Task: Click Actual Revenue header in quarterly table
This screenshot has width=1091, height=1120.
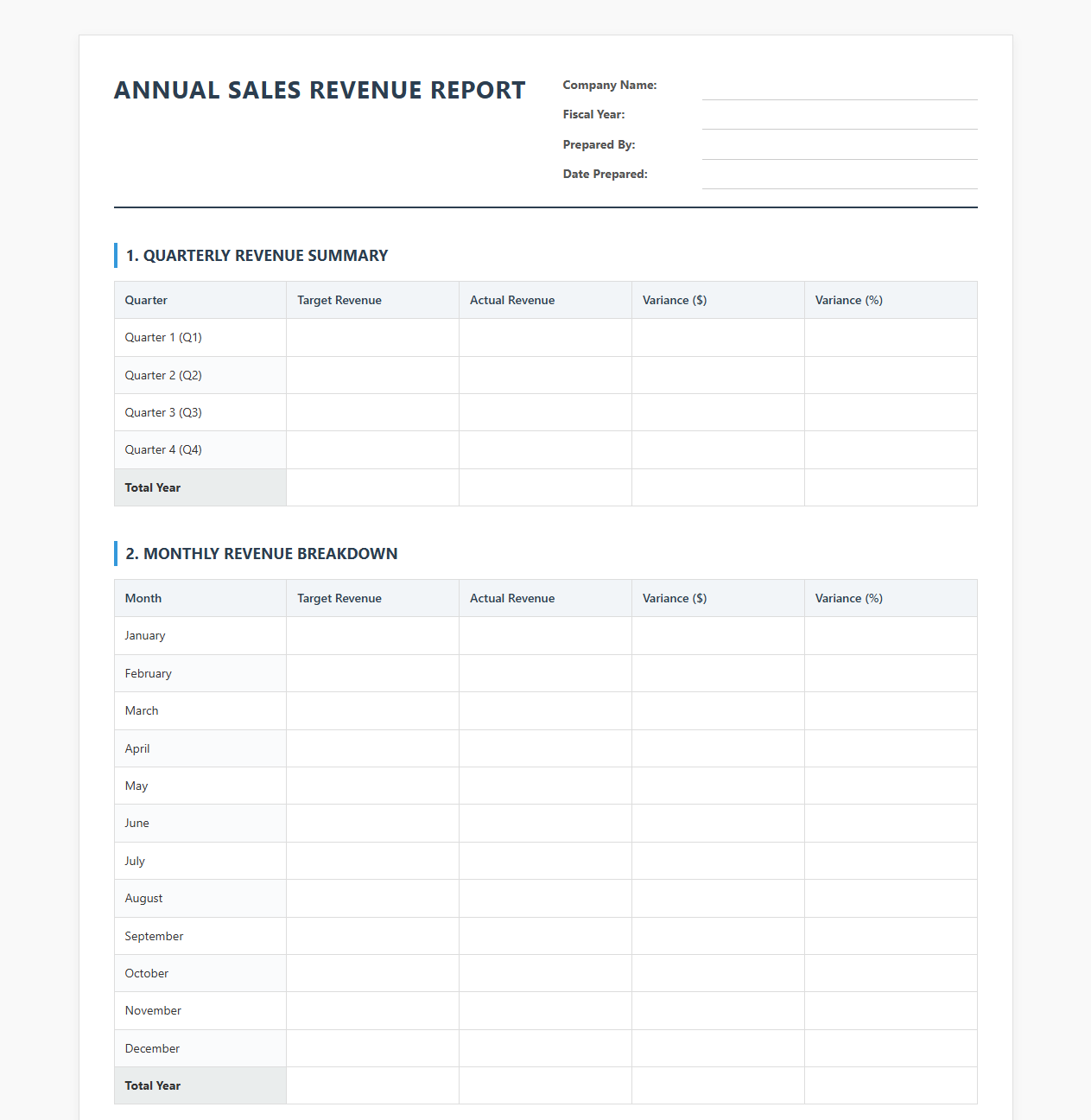Action: point(546,300)
